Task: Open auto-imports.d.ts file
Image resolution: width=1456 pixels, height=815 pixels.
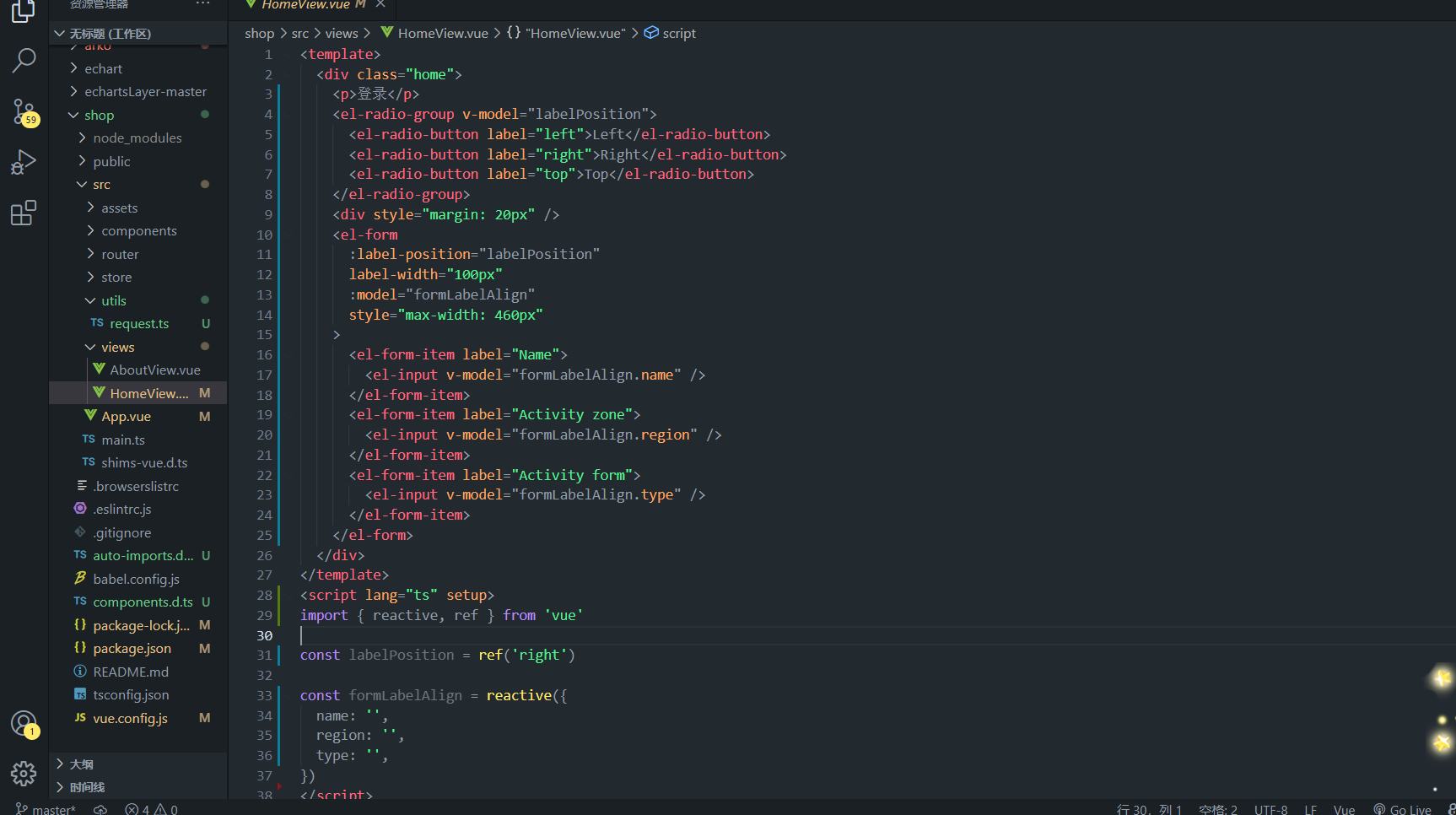Action: 139,555
